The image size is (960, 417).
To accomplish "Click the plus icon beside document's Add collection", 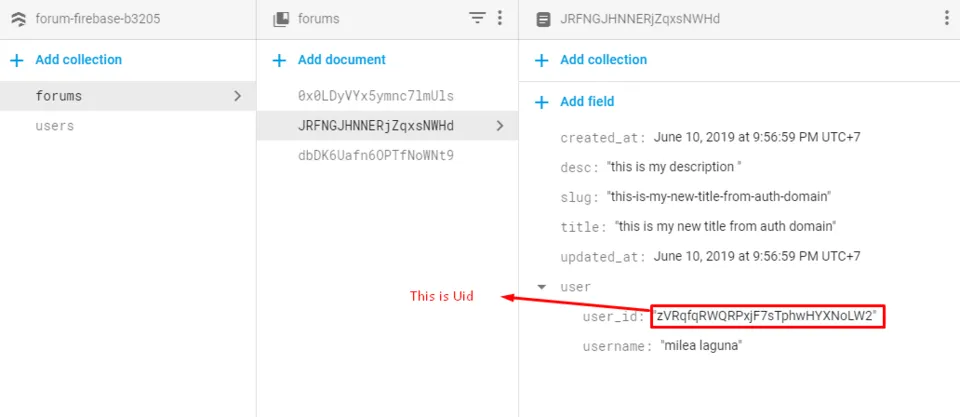I will pos(541,60).
